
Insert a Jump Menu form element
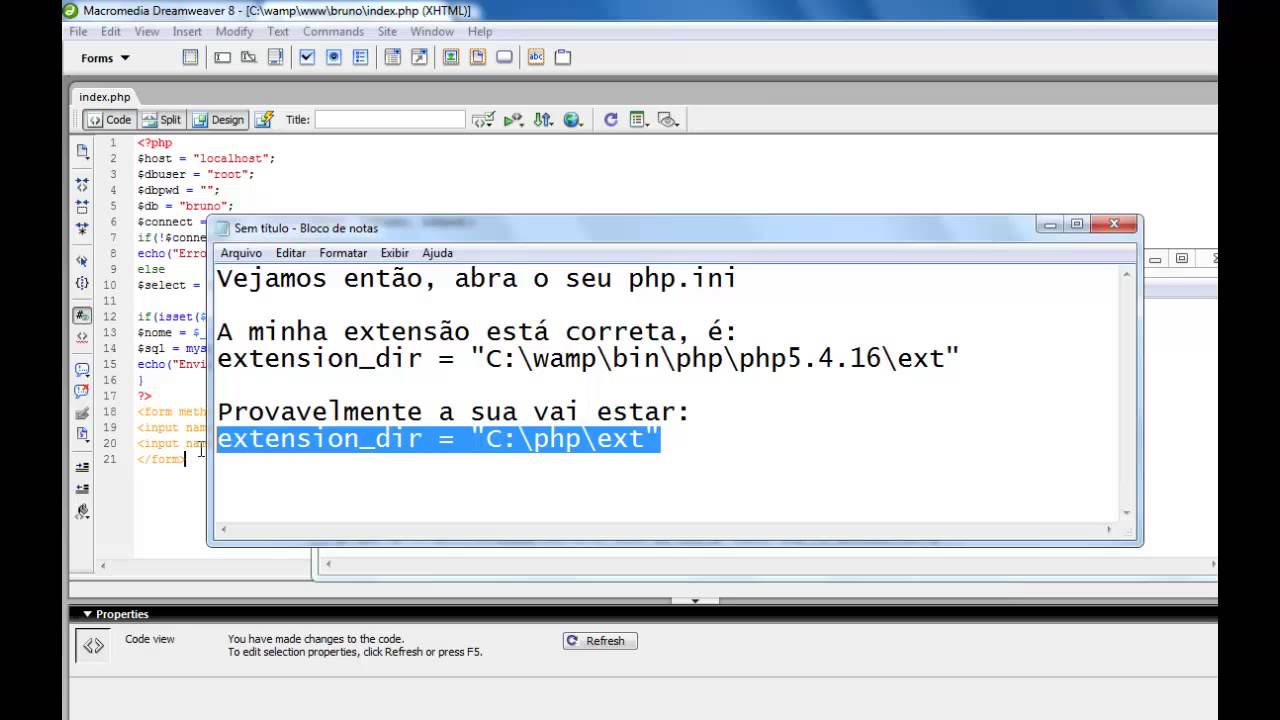[420, 58]
